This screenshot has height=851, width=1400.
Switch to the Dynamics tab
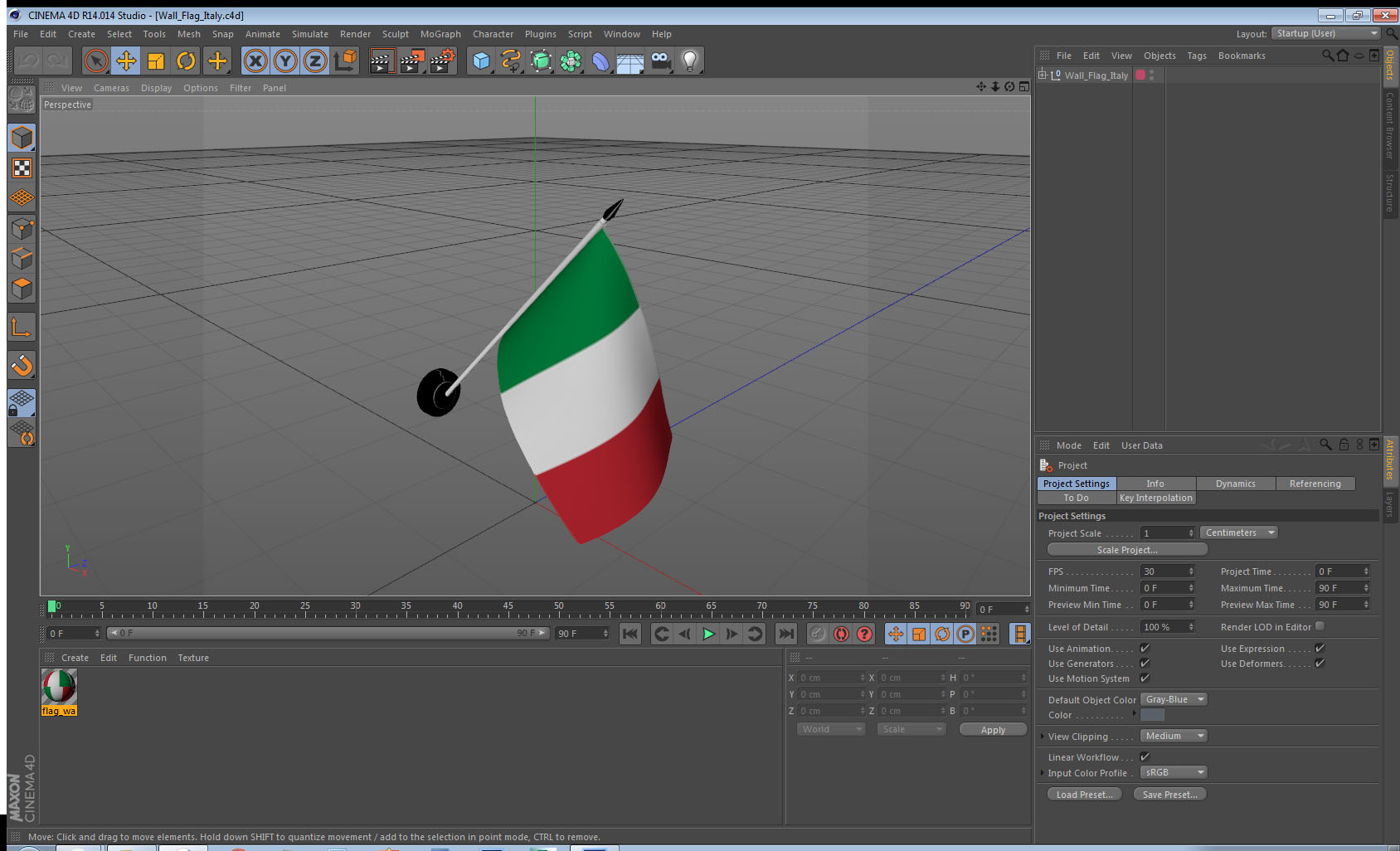[1235, 484]
